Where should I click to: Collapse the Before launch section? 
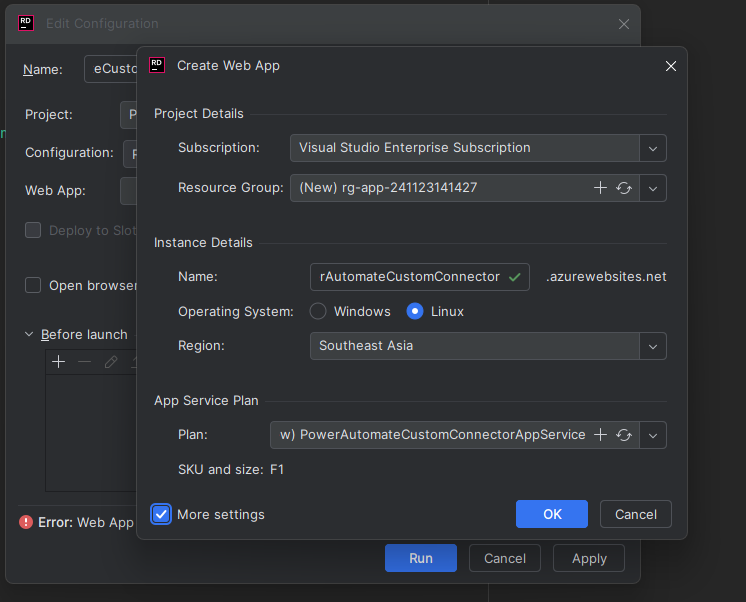click(29, 334)
